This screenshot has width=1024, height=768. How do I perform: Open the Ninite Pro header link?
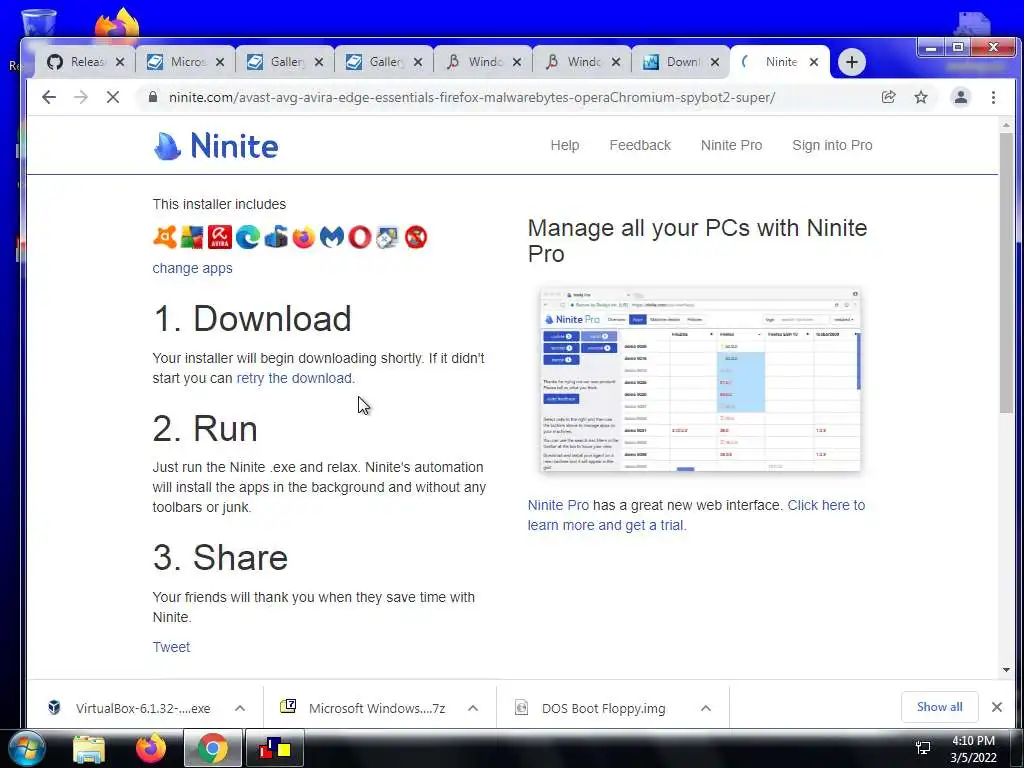(x=731, y=145)
